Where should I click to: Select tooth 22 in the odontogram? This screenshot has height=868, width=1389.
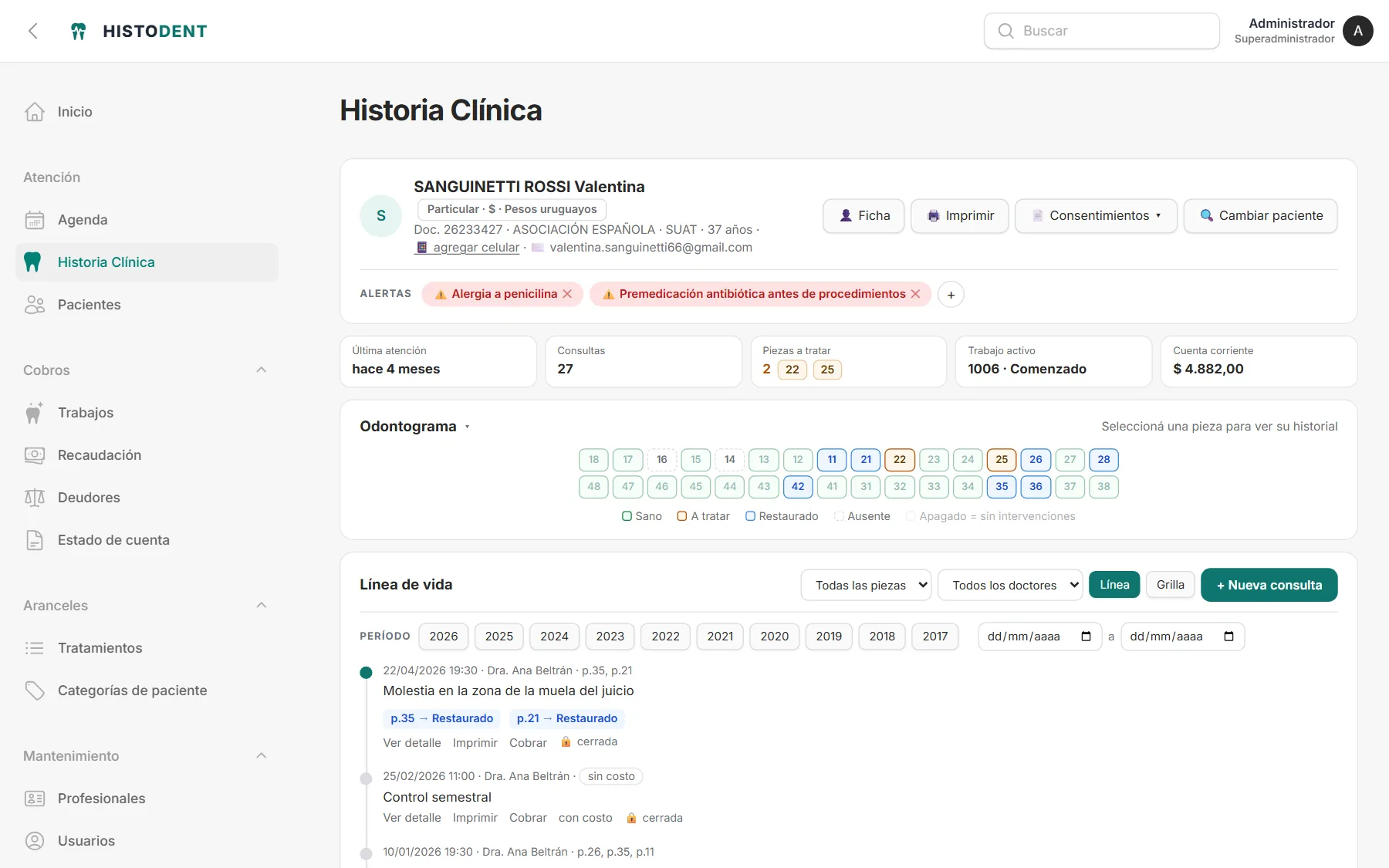click(x=900, y=460)
